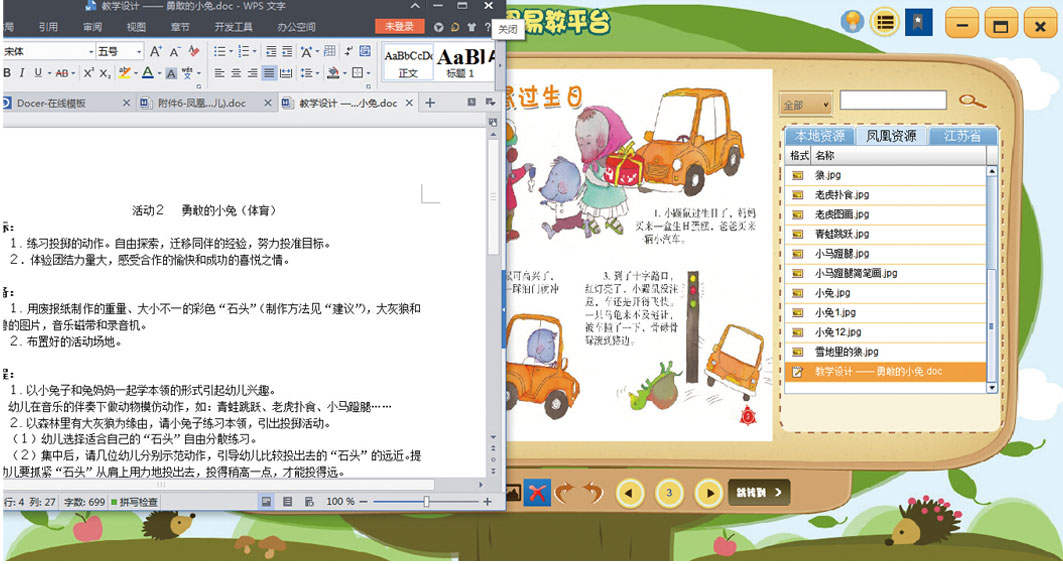Open the 章节 ribbon tab
Viewport: 1063px width, 564px height.
point(180,27)
